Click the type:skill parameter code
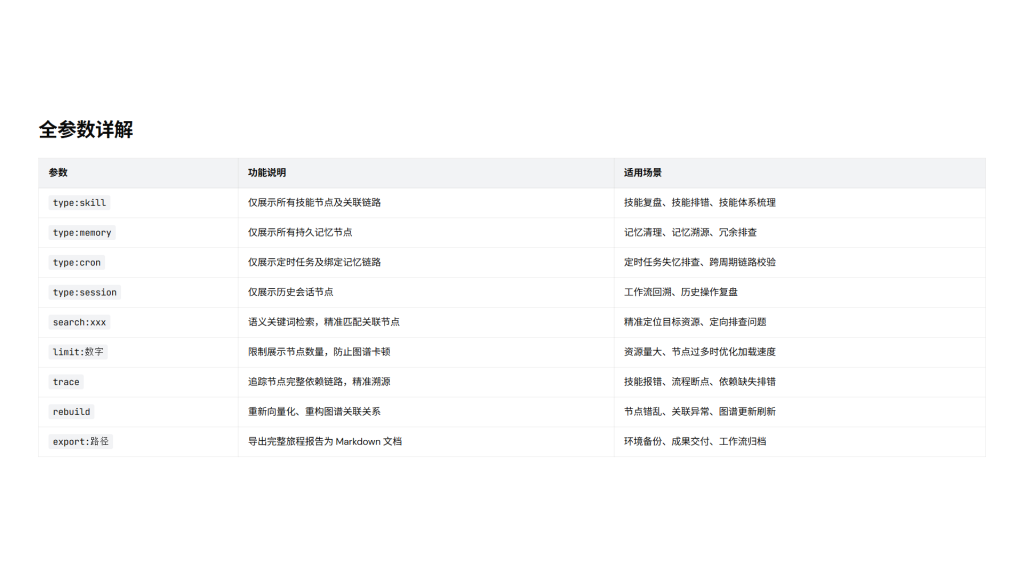This screenshot has height=576, width=1024. 79,203
